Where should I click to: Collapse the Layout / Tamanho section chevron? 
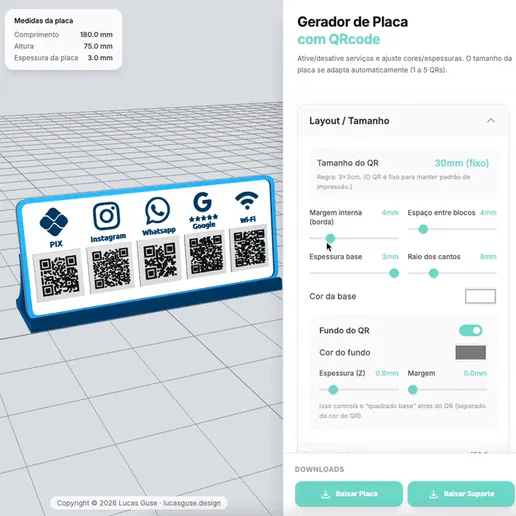(x=491, y=121)
